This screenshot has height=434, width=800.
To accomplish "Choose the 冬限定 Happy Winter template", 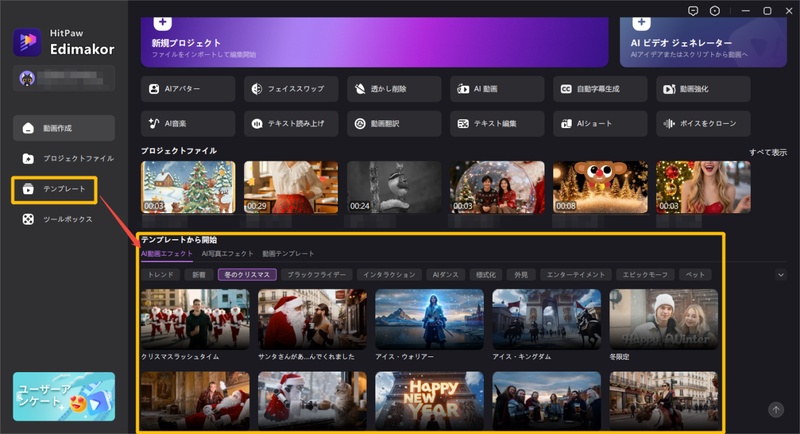I will point(664,319).
